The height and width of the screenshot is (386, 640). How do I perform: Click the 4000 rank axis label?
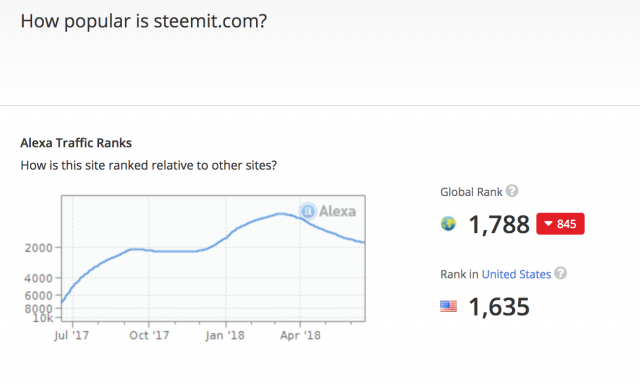click(39, 278)
